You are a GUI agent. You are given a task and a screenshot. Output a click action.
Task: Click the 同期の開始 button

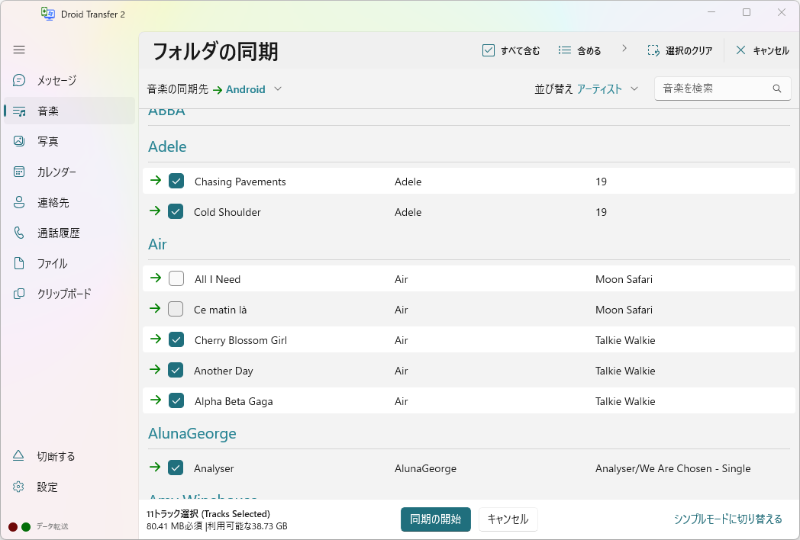pos(436,519)
